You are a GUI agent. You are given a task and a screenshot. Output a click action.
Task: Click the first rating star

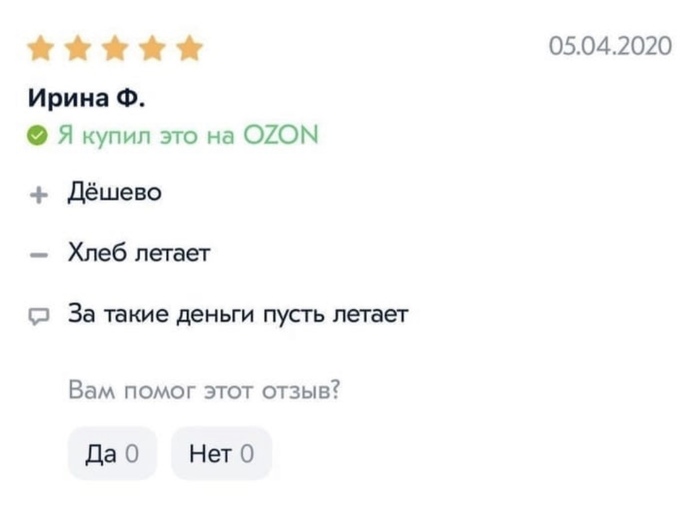(x=41, y=49)
